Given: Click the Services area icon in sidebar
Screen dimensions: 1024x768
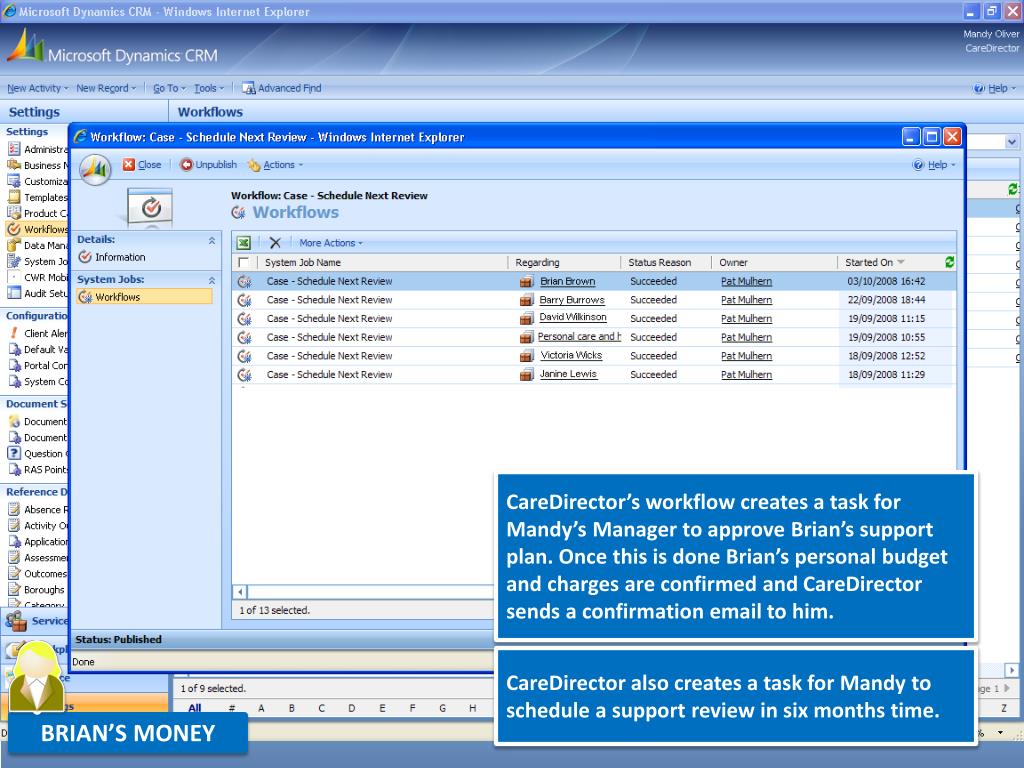Looking at the screenshot, I should (16, 620).
